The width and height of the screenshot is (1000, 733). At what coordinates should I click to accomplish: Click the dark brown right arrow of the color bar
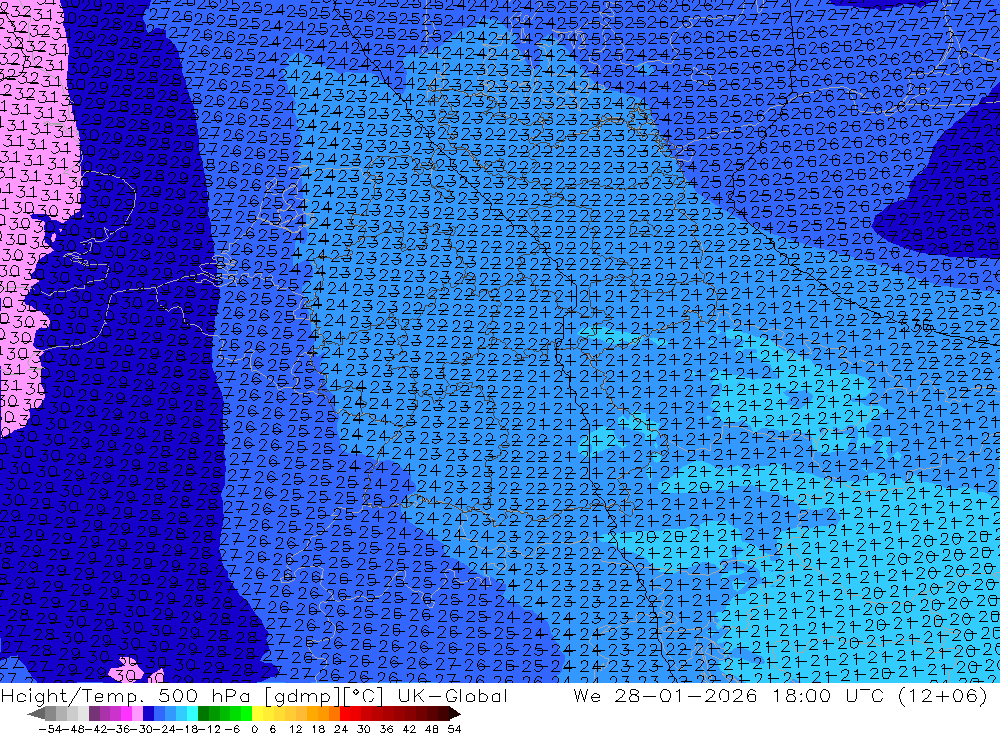(455, 714)
